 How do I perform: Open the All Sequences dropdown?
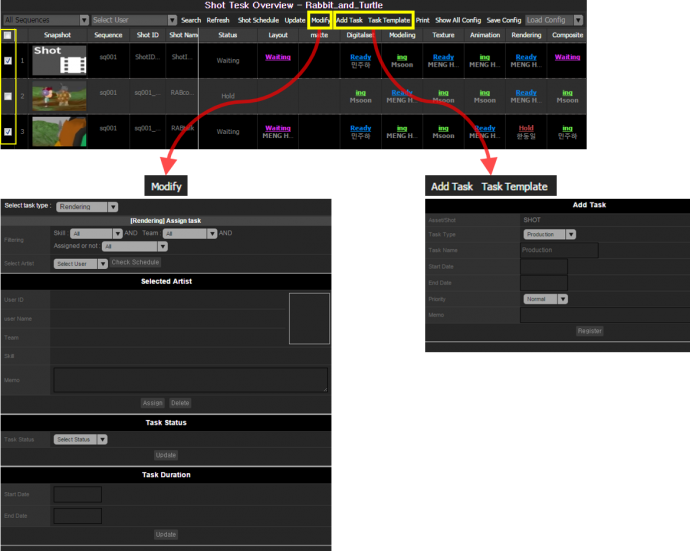tap(46, 20)
